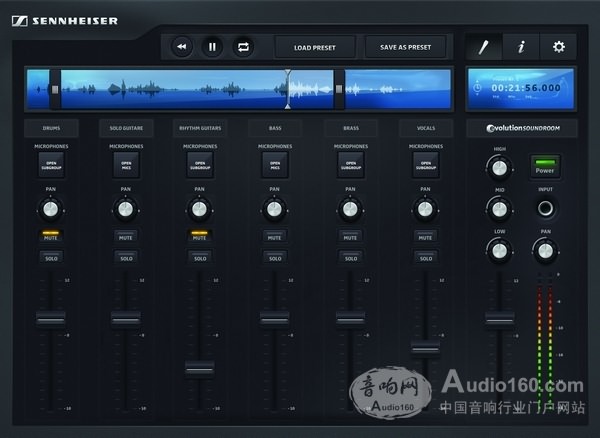Click the Vocals volume fader
This screenshot has width=600, height=438.
click(425, 348)
